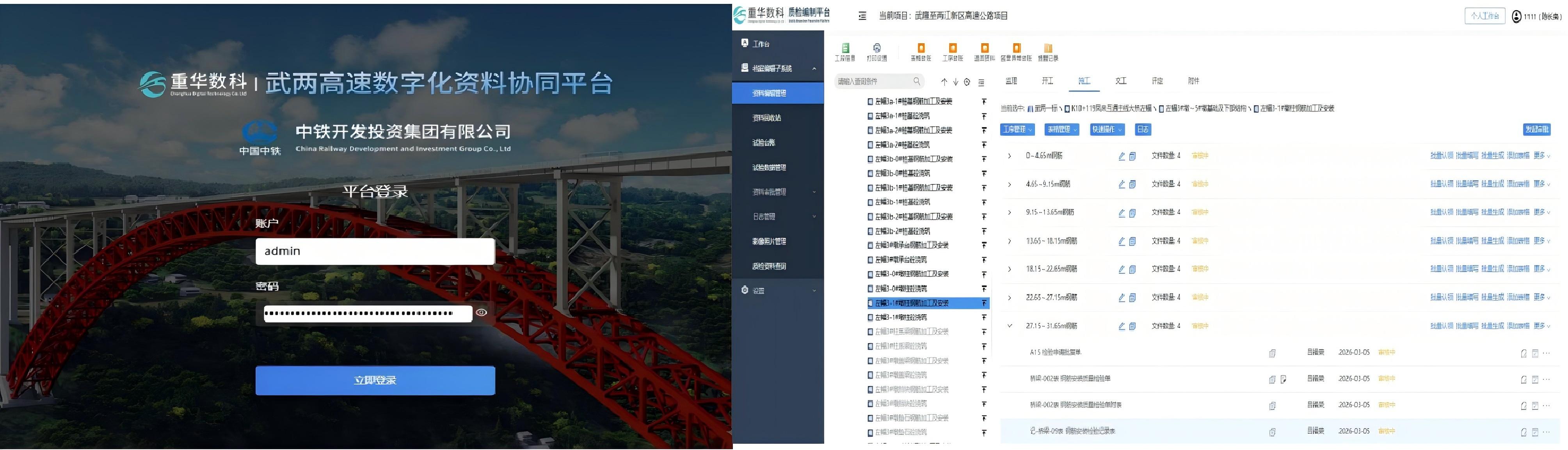
Task: Open the printer settings toolbar icon
Action: click(x=876, y=48)
